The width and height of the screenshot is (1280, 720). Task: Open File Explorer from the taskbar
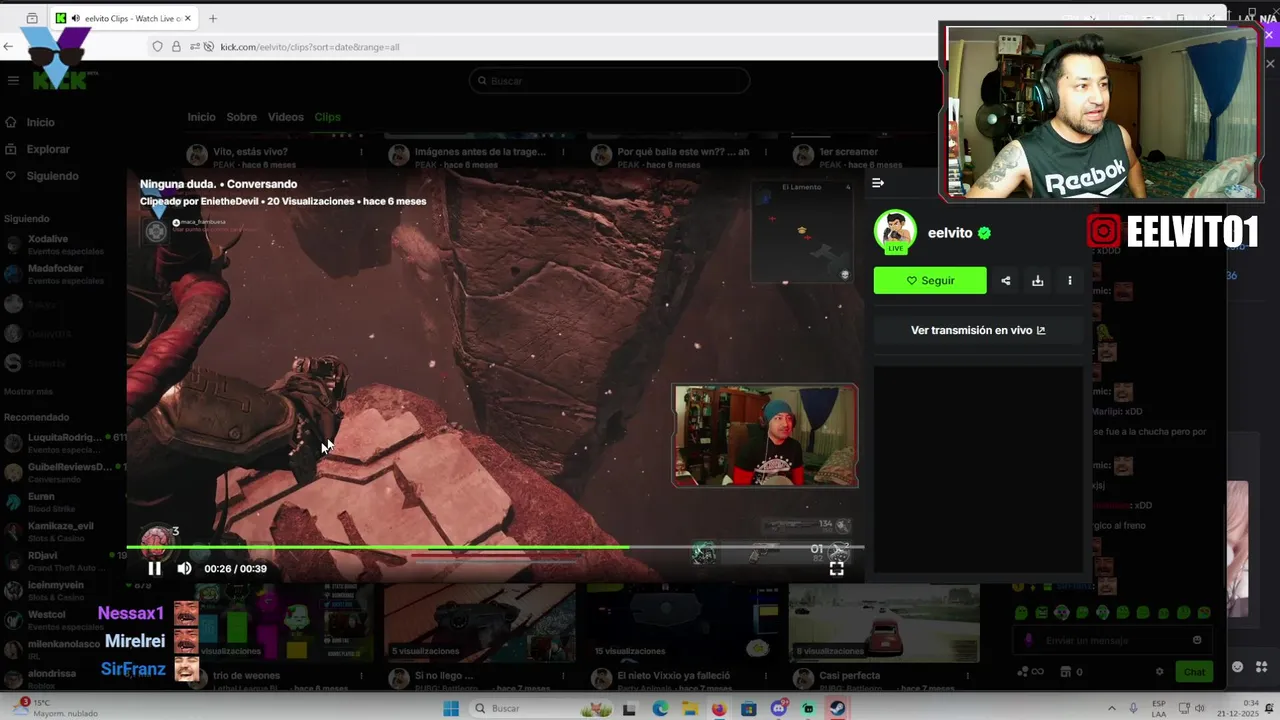click(689, 709)
